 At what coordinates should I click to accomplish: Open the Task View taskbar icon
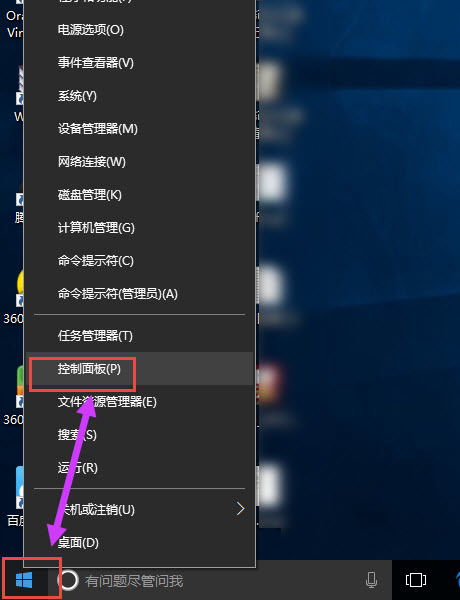pyautogui.click(x=416, y=580)
